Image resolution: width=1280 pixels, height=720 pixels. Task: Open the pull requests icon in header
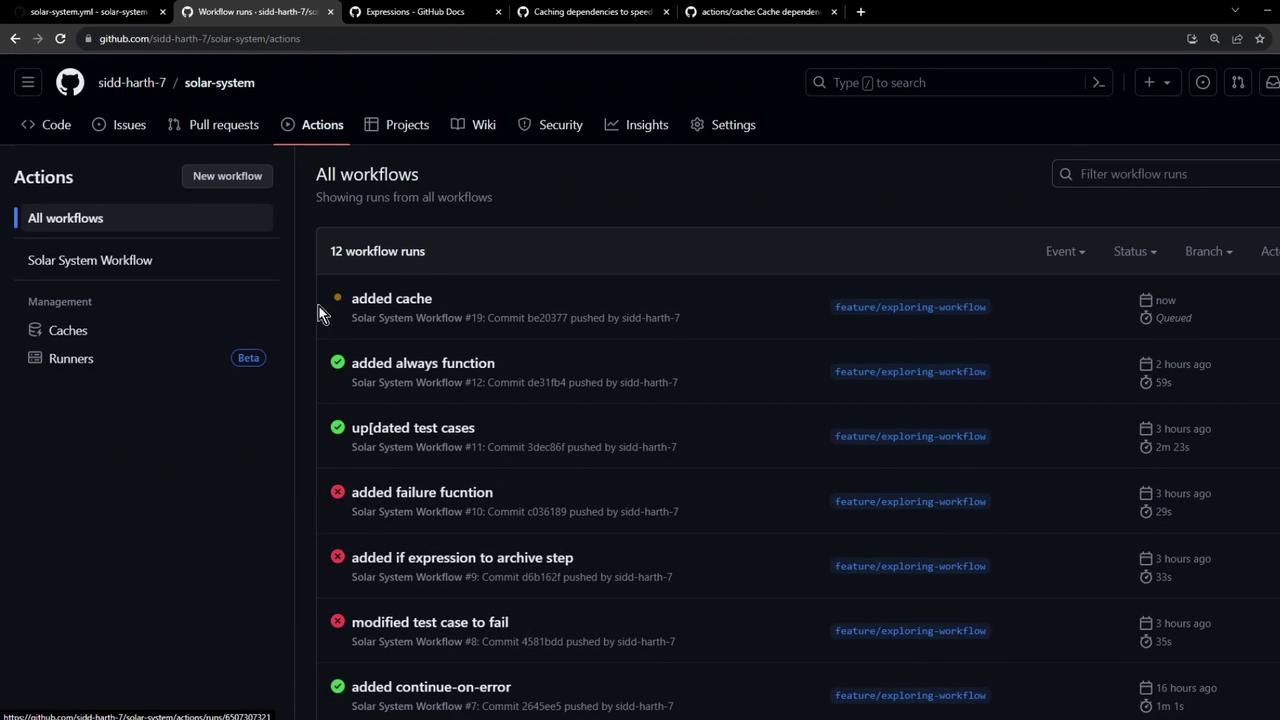pos(1238,83)
